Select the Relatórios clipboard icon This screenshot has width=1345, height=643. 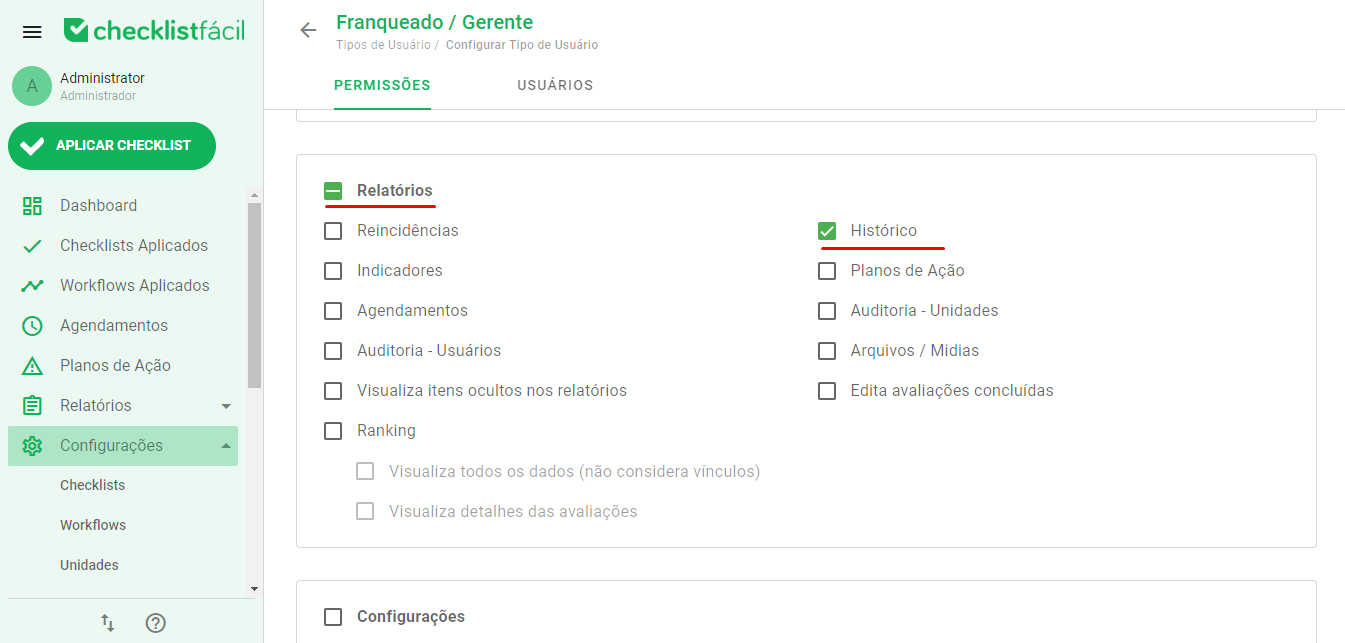[31, 405]
